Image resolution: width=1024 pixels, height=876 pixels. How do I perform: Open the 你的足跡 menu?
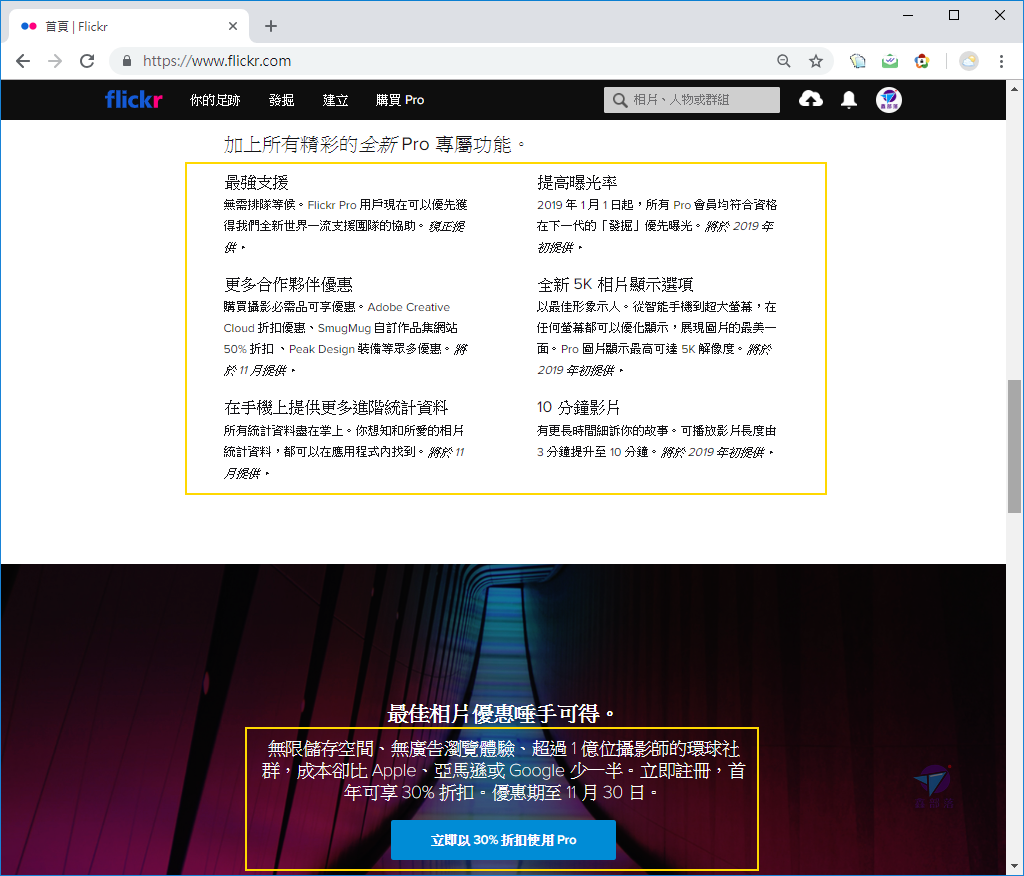pyautogui.click(x=215, y=100)
